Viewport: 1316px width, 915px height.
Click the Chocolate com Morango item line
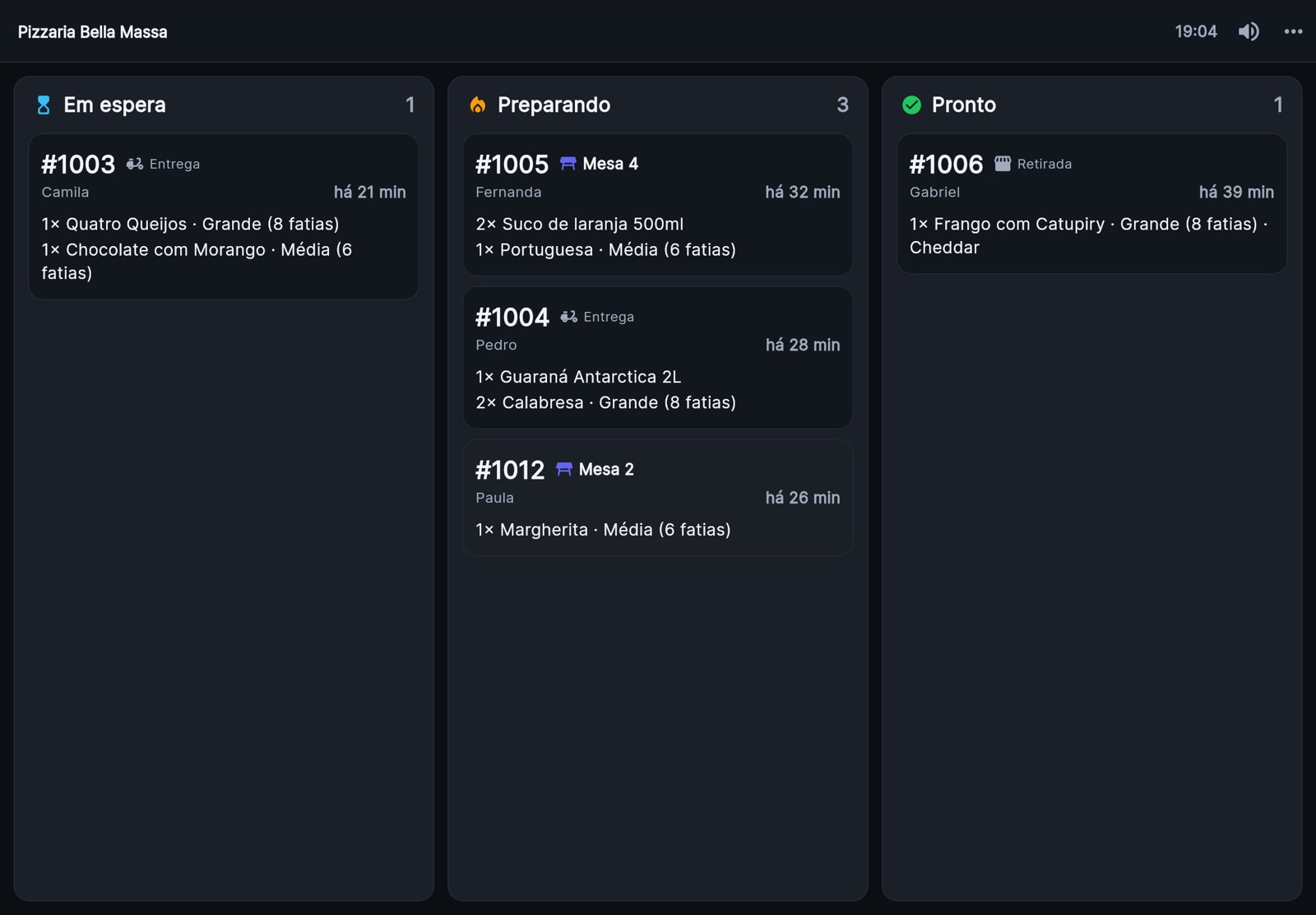coord(197,261)
